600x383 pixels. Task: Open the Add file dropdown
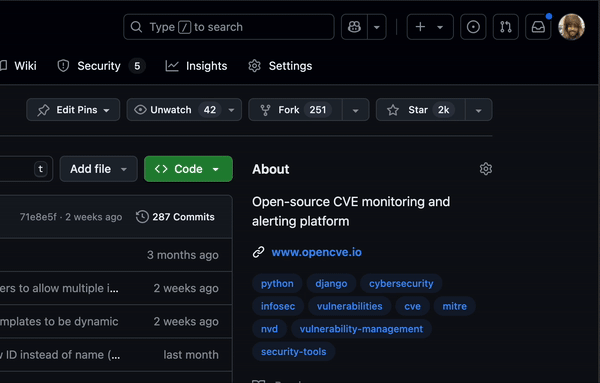[x=98, y=169]
